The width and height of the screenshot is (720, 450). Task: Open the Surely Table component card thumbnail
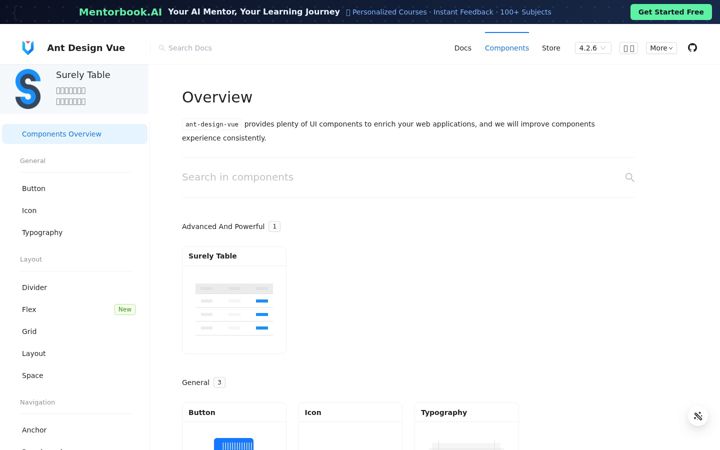234,309
